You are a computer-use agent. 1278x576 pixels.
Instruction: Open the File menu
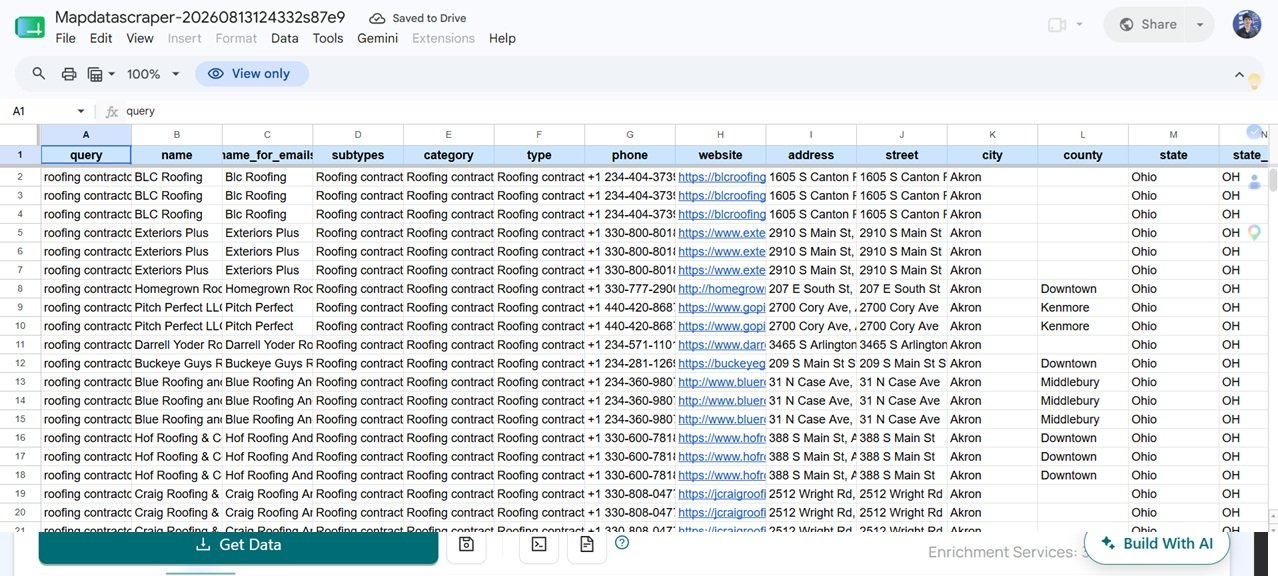[65, 38]
